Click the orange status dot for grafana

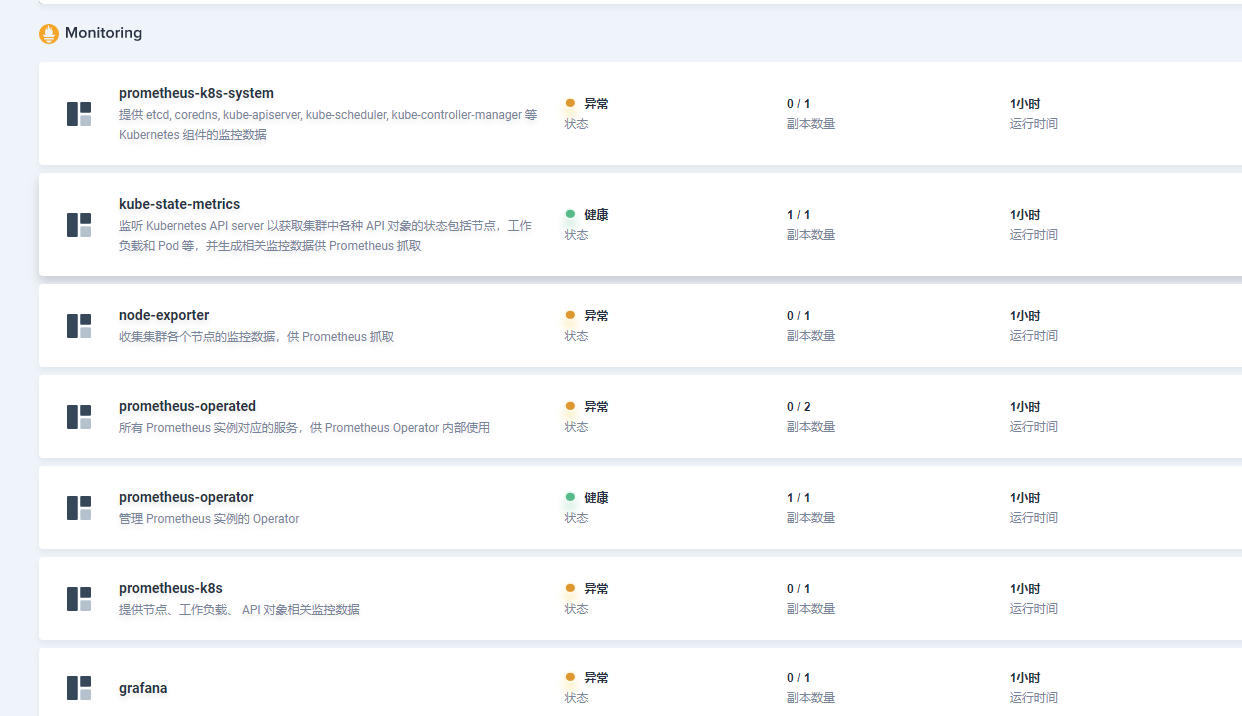pyautogui.click(x=570, y=677)
